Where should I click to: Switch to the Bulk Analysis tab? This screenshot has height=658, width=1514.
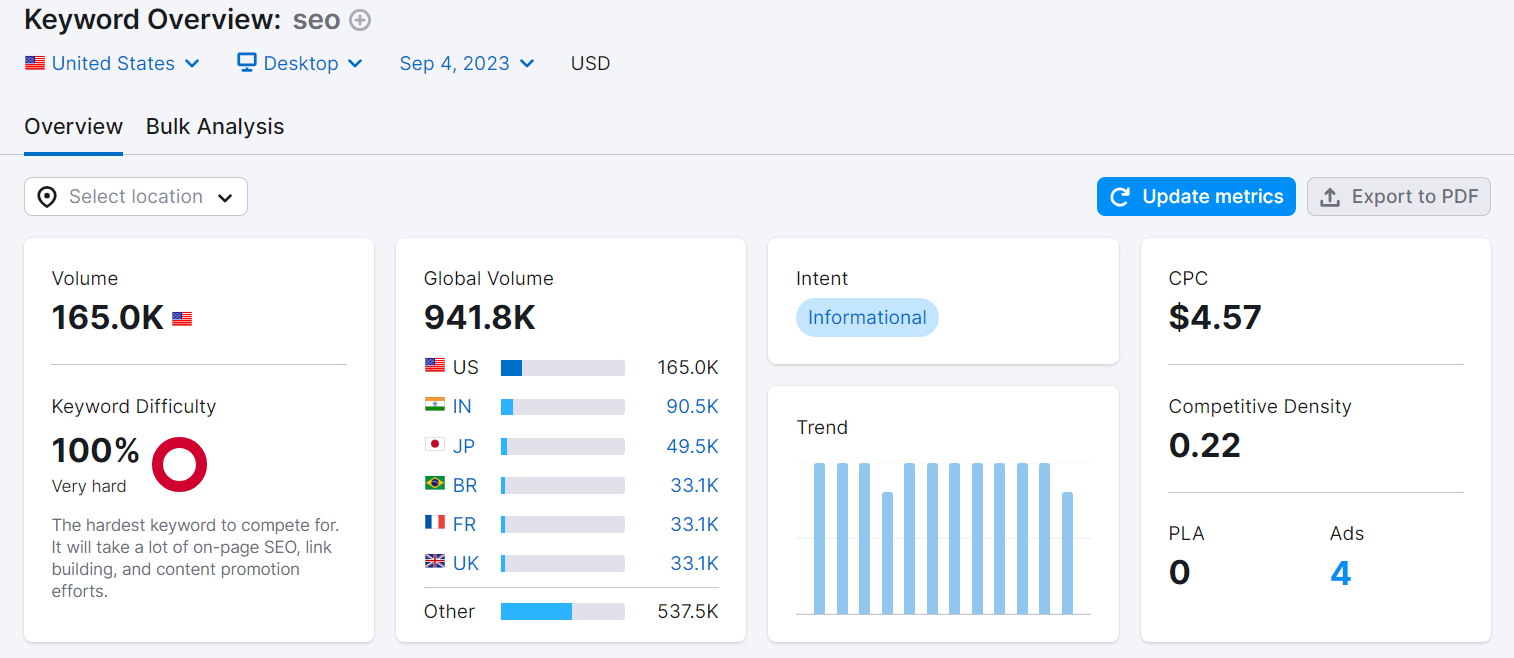[x=215, y=126]
